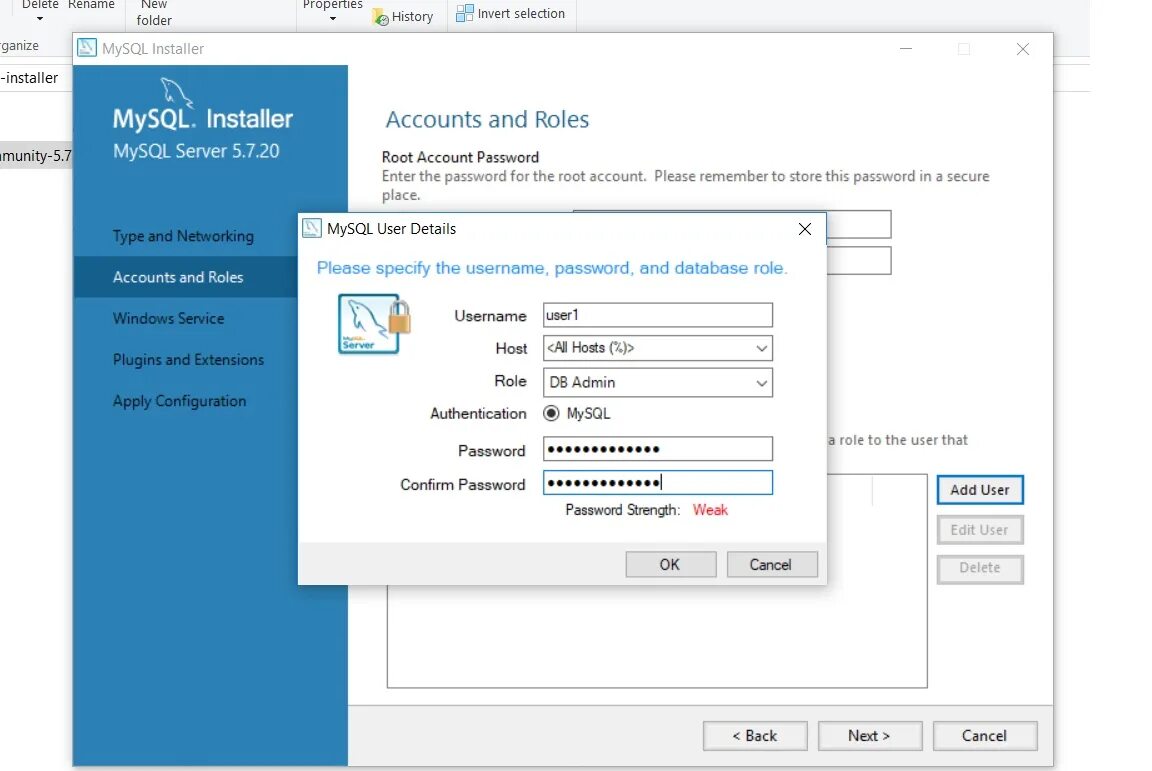Screen dimensions: 1152x771
Task: Minimize the MySQL Installer window
Action: 906,49
